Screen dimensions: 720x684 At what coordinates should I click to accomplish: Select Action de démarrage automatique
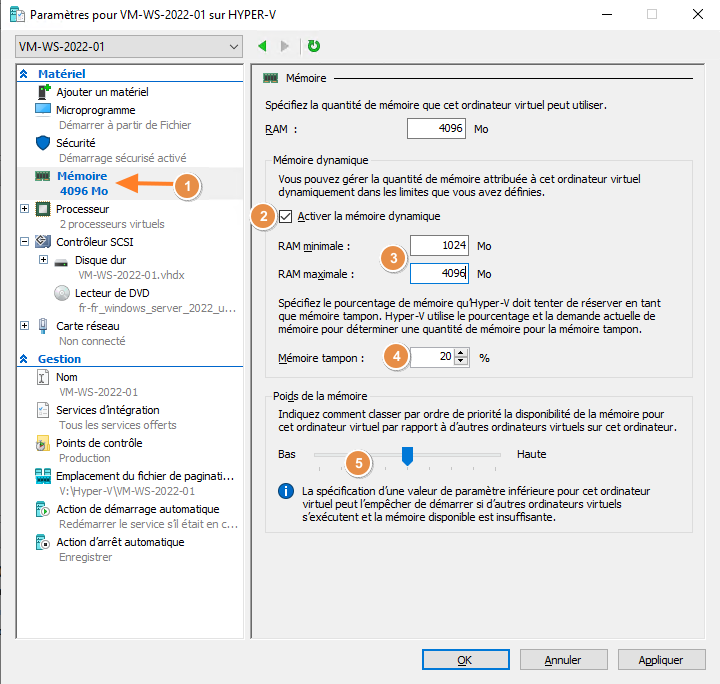click(x=138, y=509)
